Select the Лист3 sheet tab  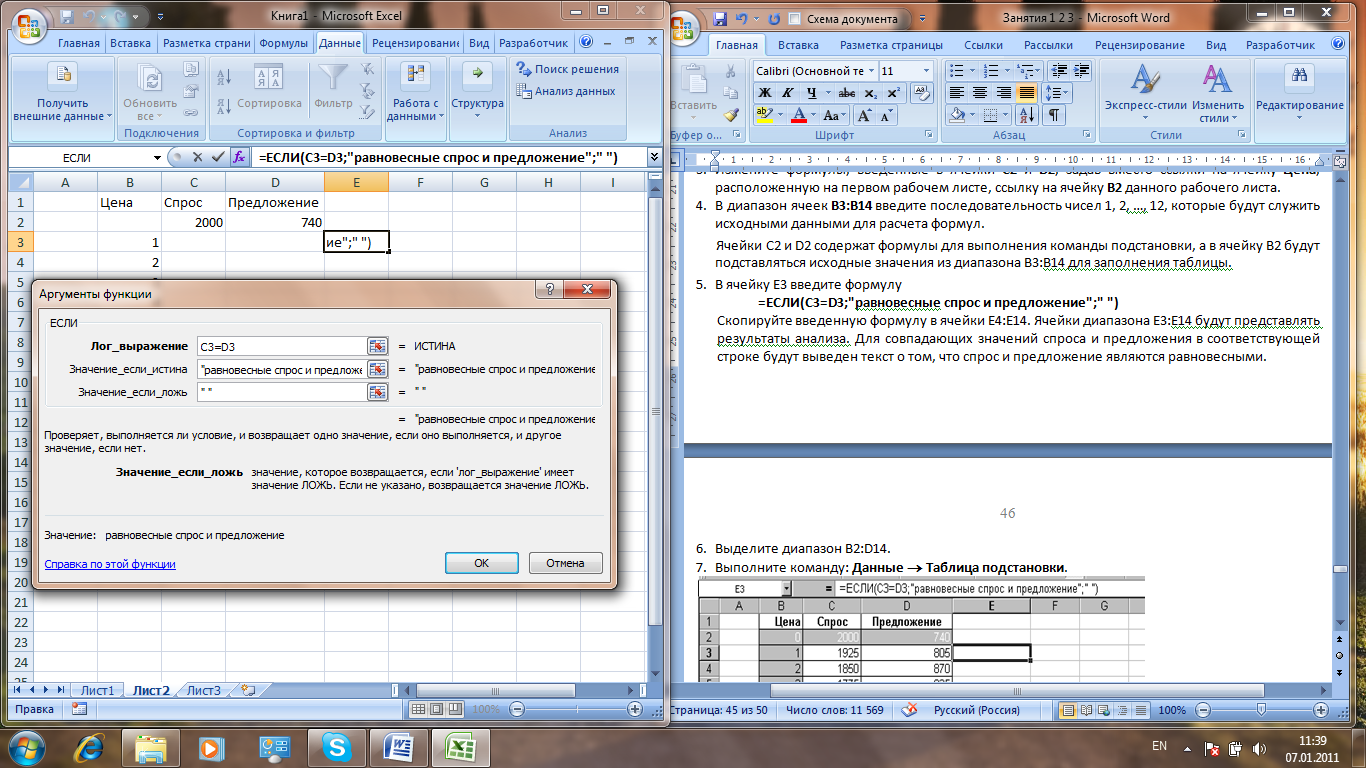[204, 690]
